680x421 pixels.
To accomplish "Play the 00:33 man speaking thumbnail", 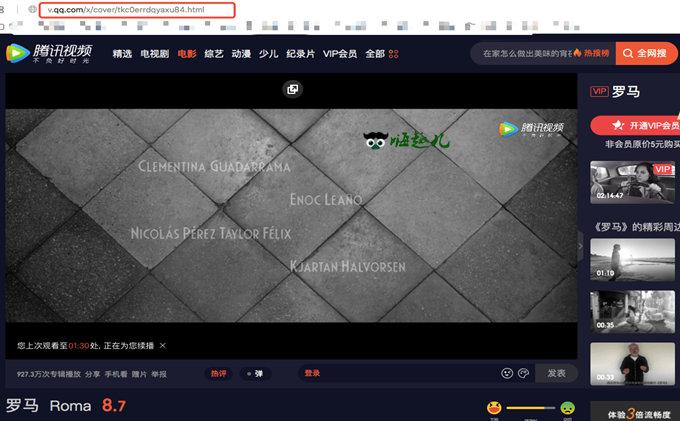I will [x=632, y=364].
